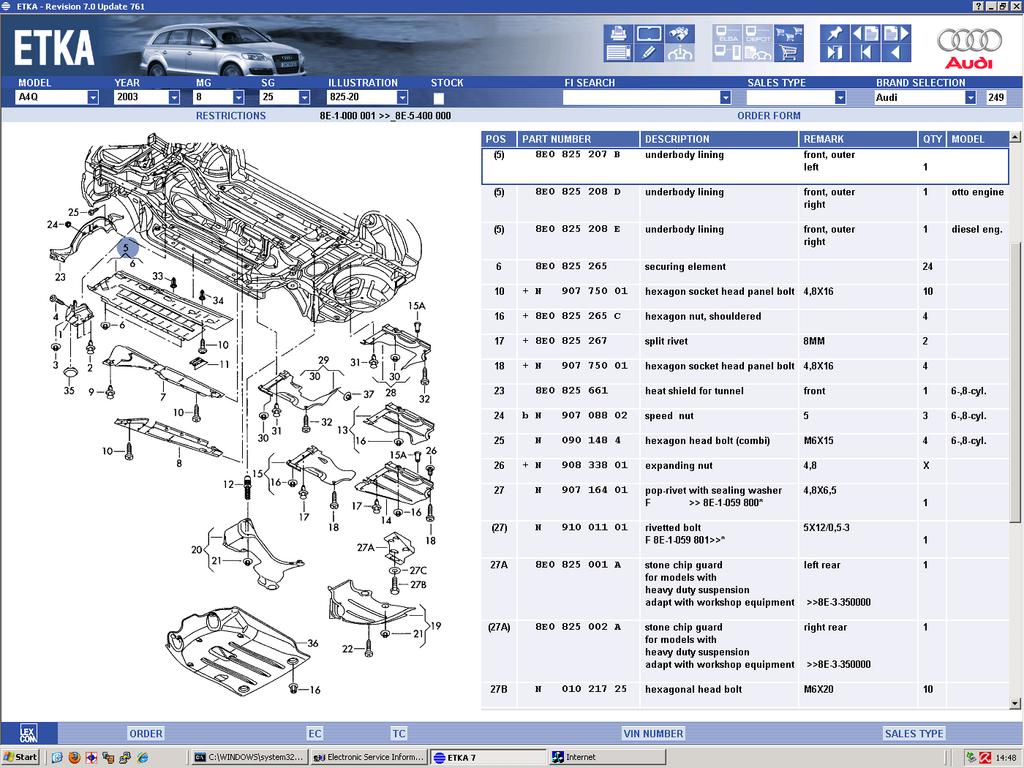This screenshot has width=1024, height=768.
Task: Click the pushpin icon
Action: [834, 33]
